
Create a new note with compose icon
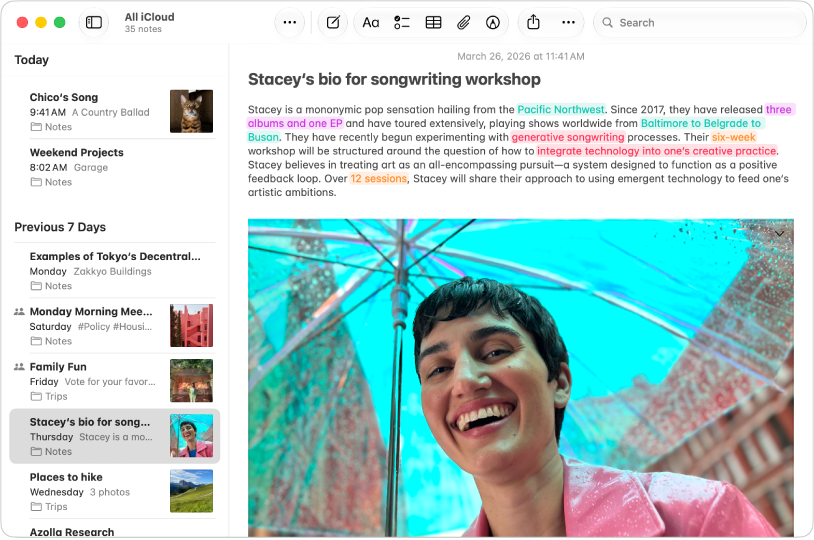pyautogui.click(x=333, y=22)
